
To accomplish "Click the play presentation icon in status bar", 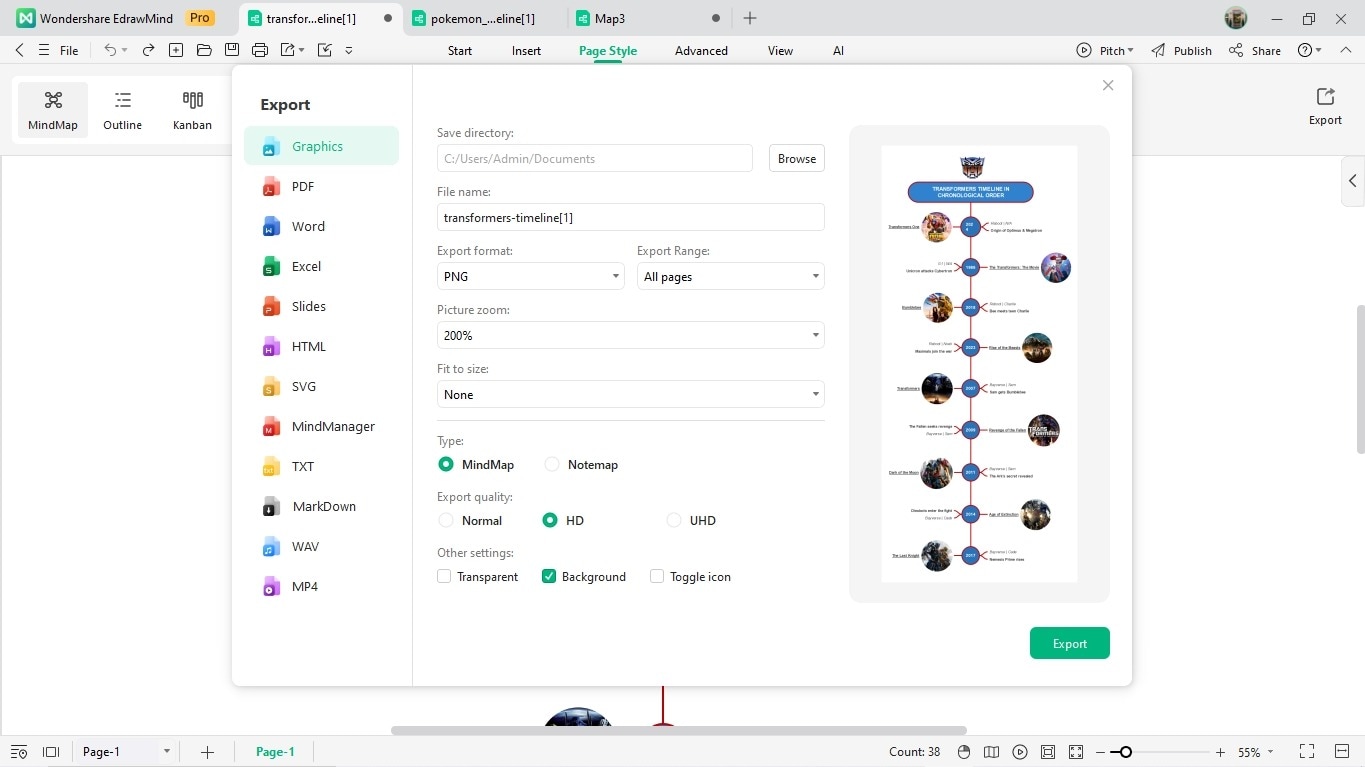I will click(1020, 752).
